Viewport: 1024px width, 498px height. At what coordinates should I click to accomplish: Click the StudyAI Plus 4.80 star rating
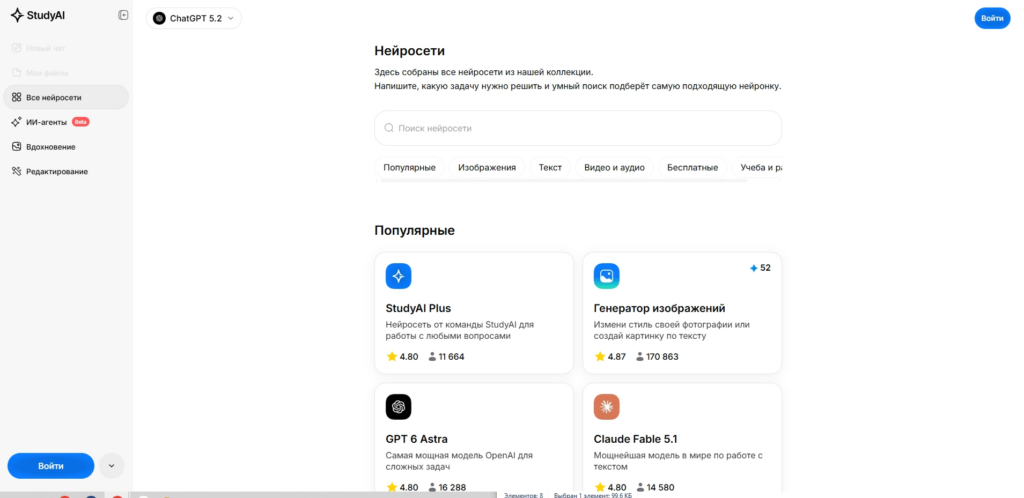(x=402, y=357)
